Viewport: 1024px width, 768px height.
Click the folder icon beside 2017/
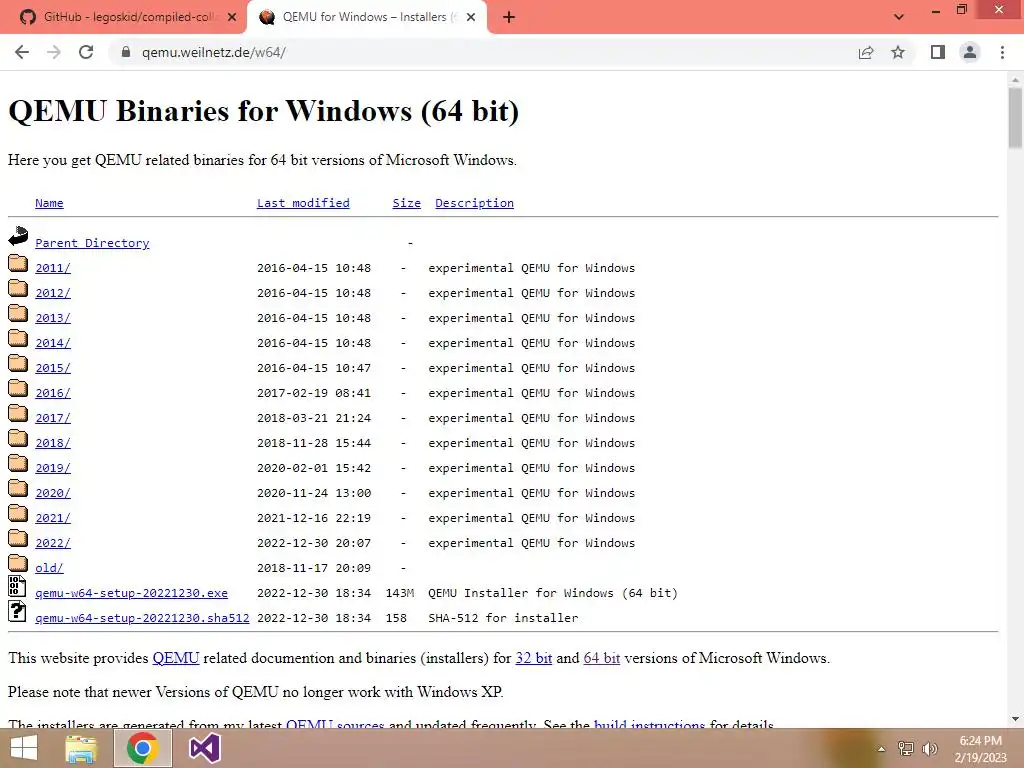tap(18, 413)
